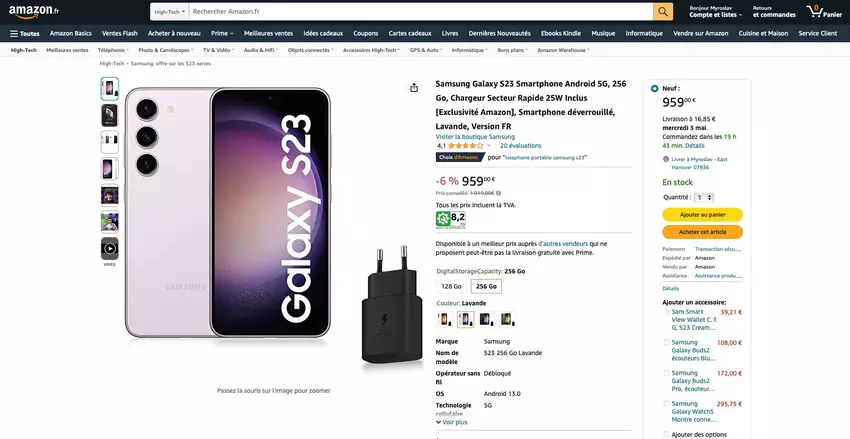Open Ventes Flash in the navigation bar

pyautogui.click(x=120, y=33)
